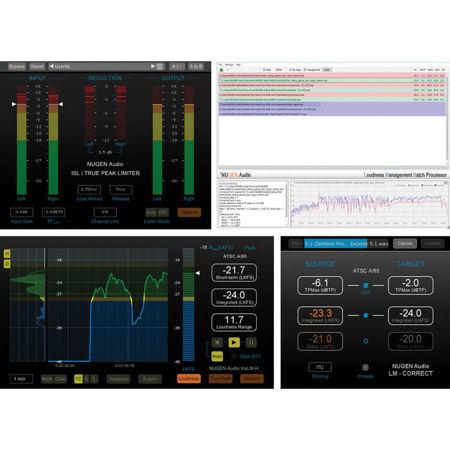Viewport: 450px width, 450px height.
Task: Click Loudness Range 11.7 readout
Action: (x=234, y=322)
